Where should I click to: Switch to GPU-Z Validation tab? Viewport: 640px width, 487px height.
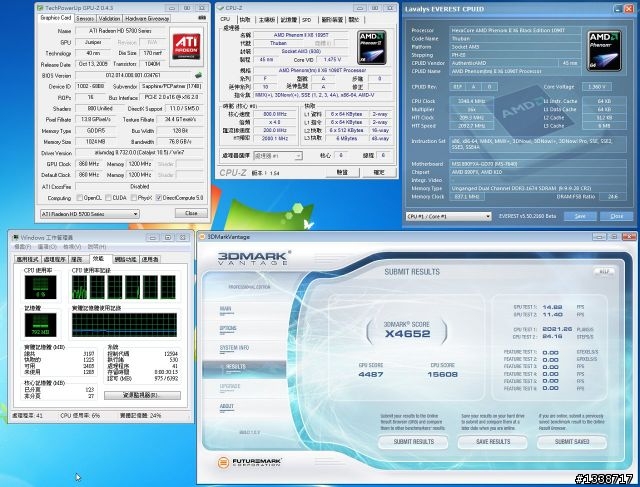tap(109, 18)
